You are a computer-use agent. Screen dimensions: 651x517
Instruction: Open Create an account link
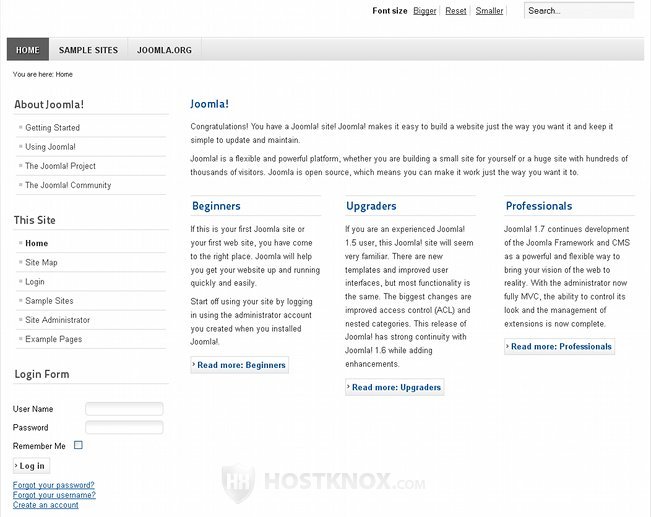(46, 505)
